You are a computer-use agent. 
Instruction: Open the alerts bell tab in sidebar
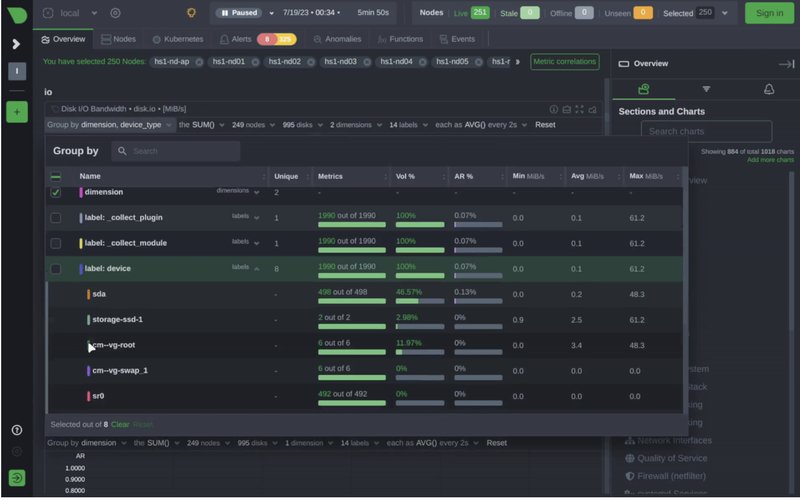[x=768, y=89]
